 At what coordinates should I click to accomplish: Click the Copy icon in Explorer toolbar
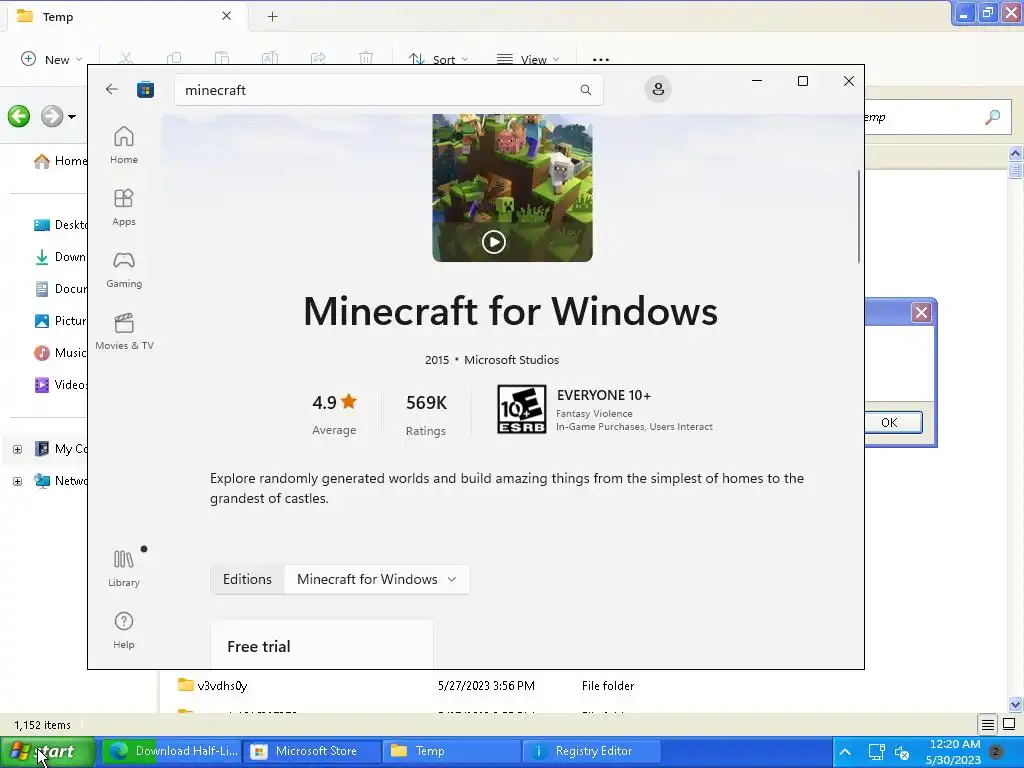pos(174,58)
